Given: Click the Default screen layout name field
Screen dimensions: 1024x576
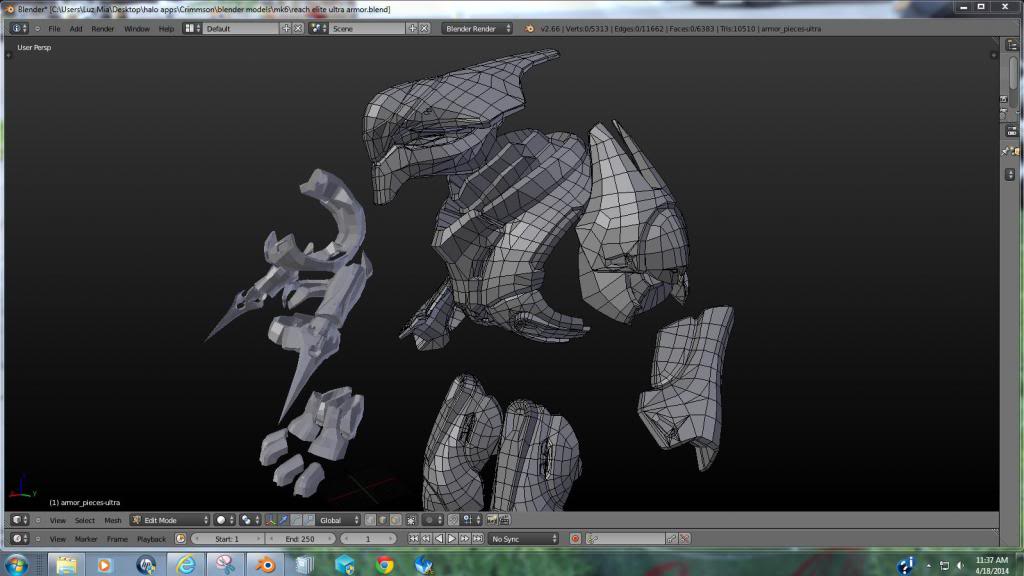Looking at the screenshot, I should click(241, 29).
